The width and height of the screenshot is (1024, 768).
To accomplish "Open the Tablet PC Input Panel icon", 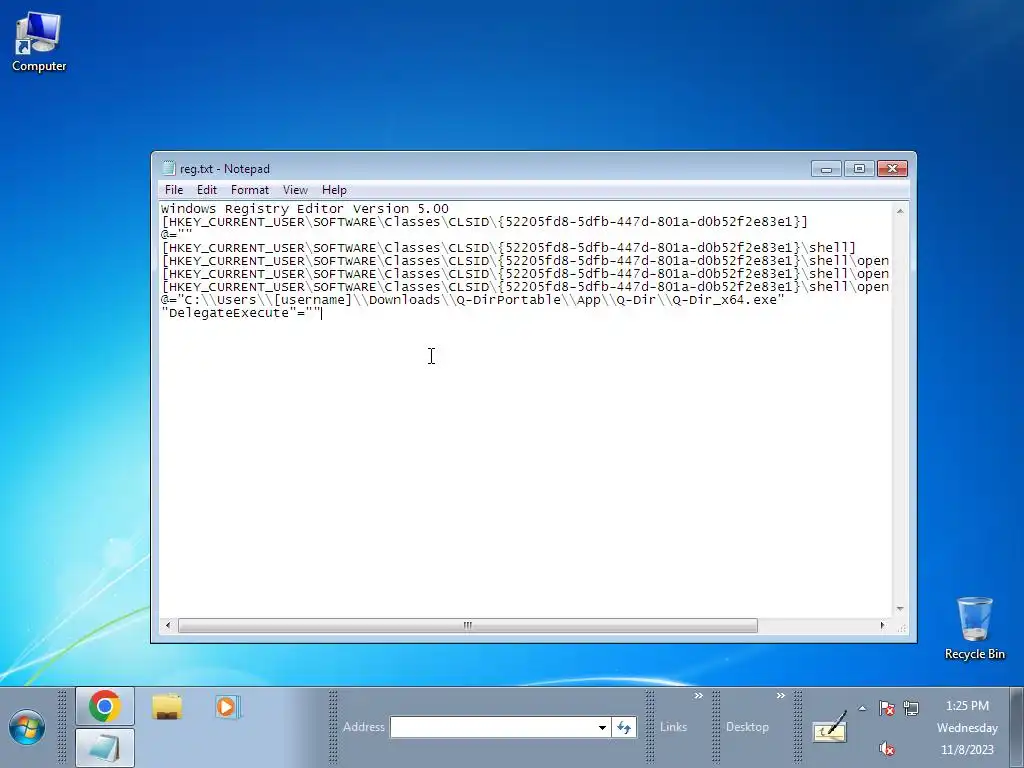I will point(829,728).
